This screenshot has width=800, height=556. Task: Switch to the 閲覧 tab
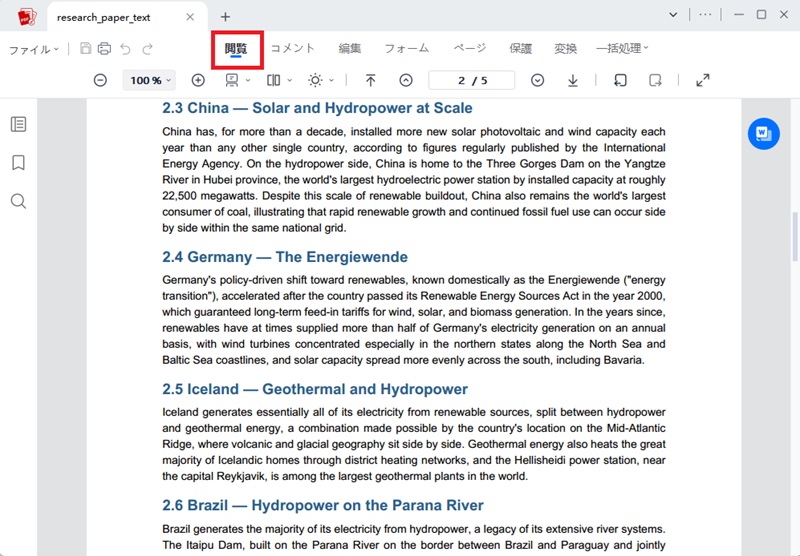pyautogui.click(x=236, y=48)
